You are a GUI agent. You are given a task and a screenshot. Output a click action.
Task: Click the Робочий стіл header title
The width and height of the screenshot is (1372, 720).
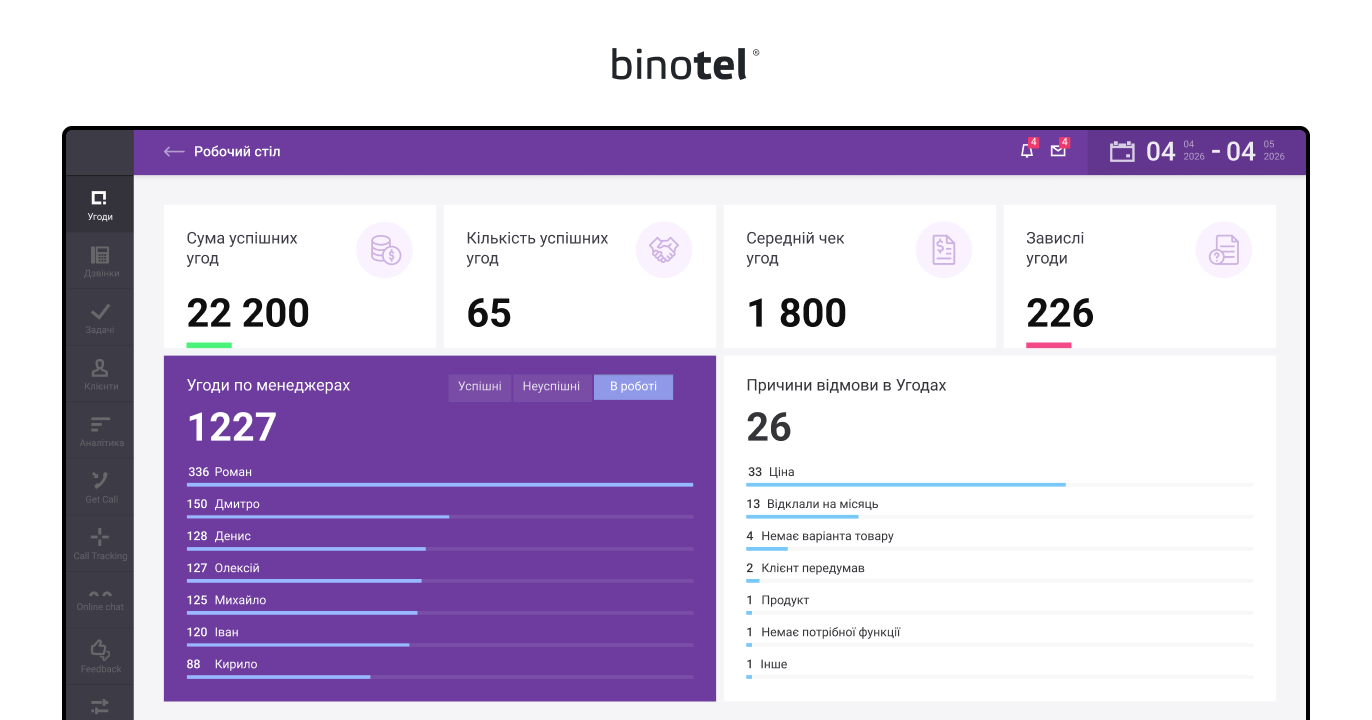point(237,152)
